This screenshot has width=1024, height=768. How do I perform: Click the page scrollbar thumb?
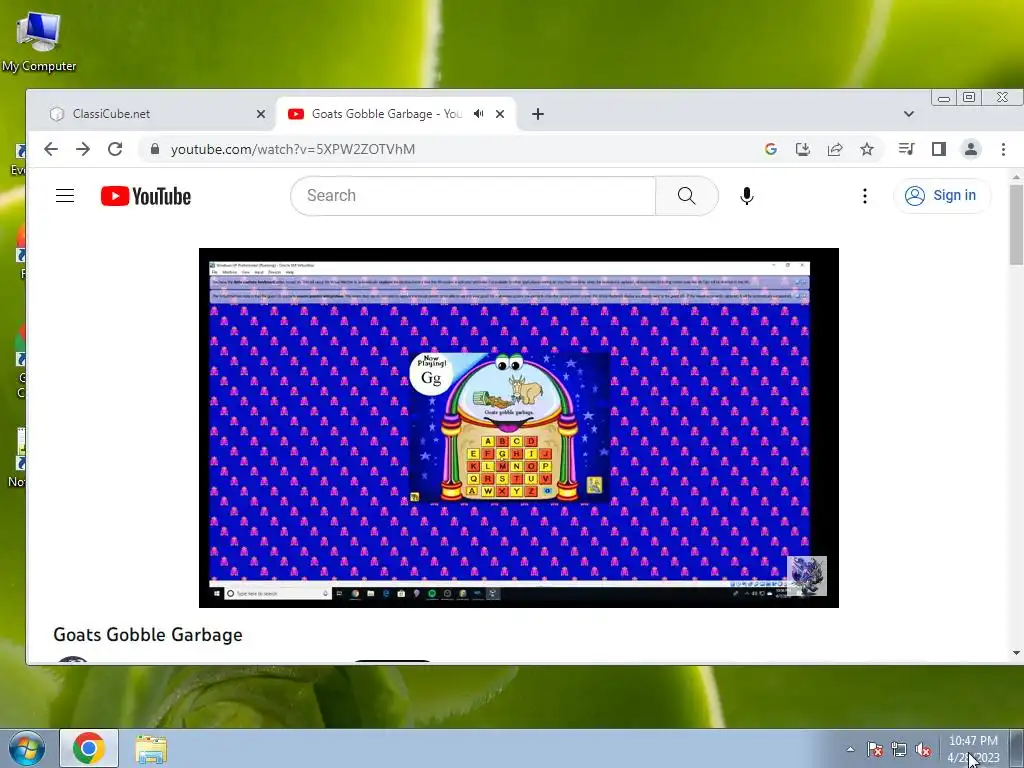point(1016,224)
